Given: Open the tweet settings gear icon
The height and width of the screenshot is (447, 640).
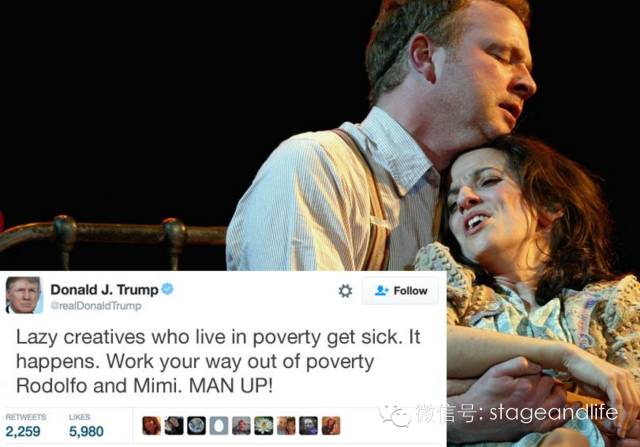Looking at the screenshot, I should tap(345, 291).
